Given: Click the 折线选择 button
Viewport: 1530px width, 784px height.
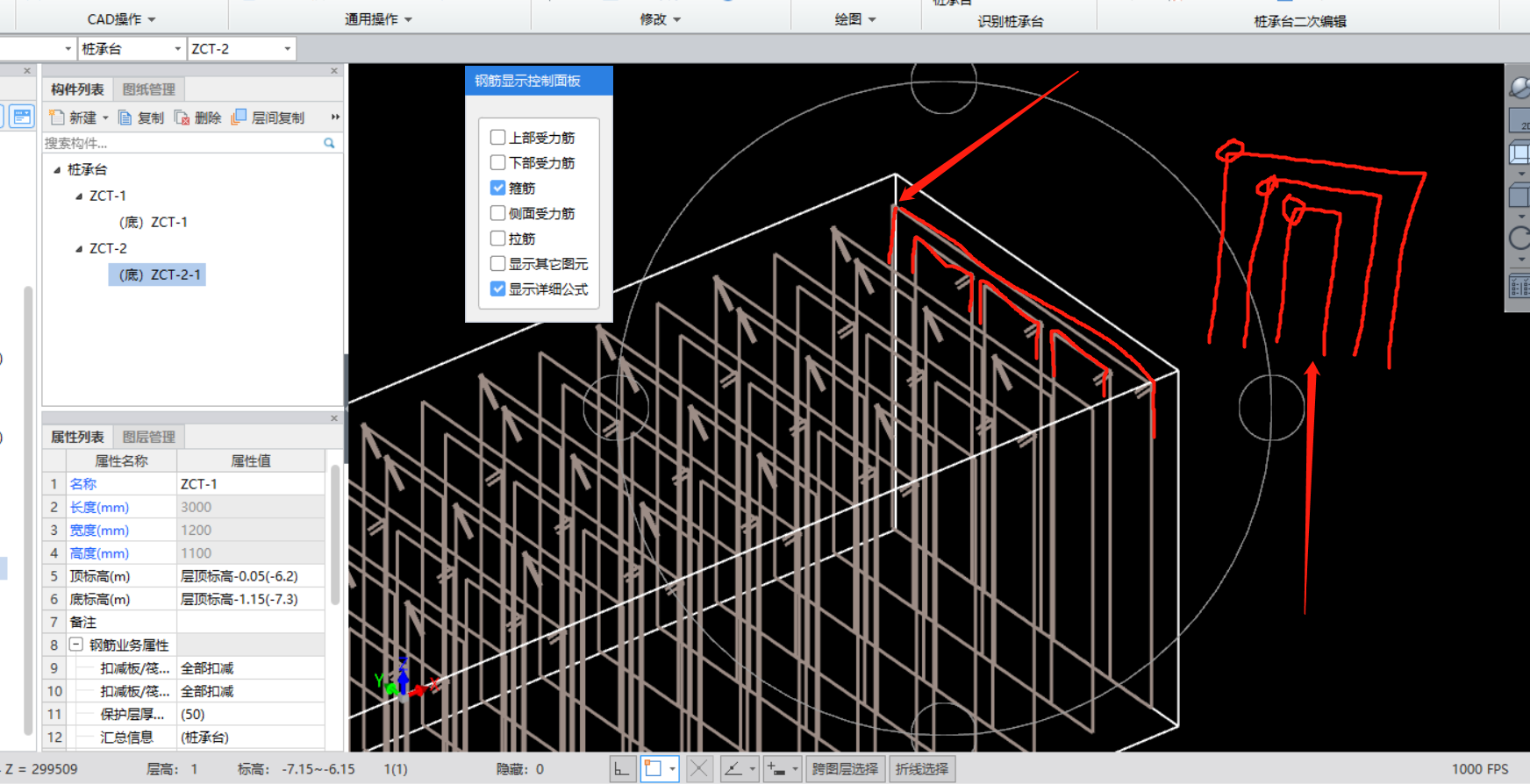Looking at the screenshot, I should (x=922, y=769).
